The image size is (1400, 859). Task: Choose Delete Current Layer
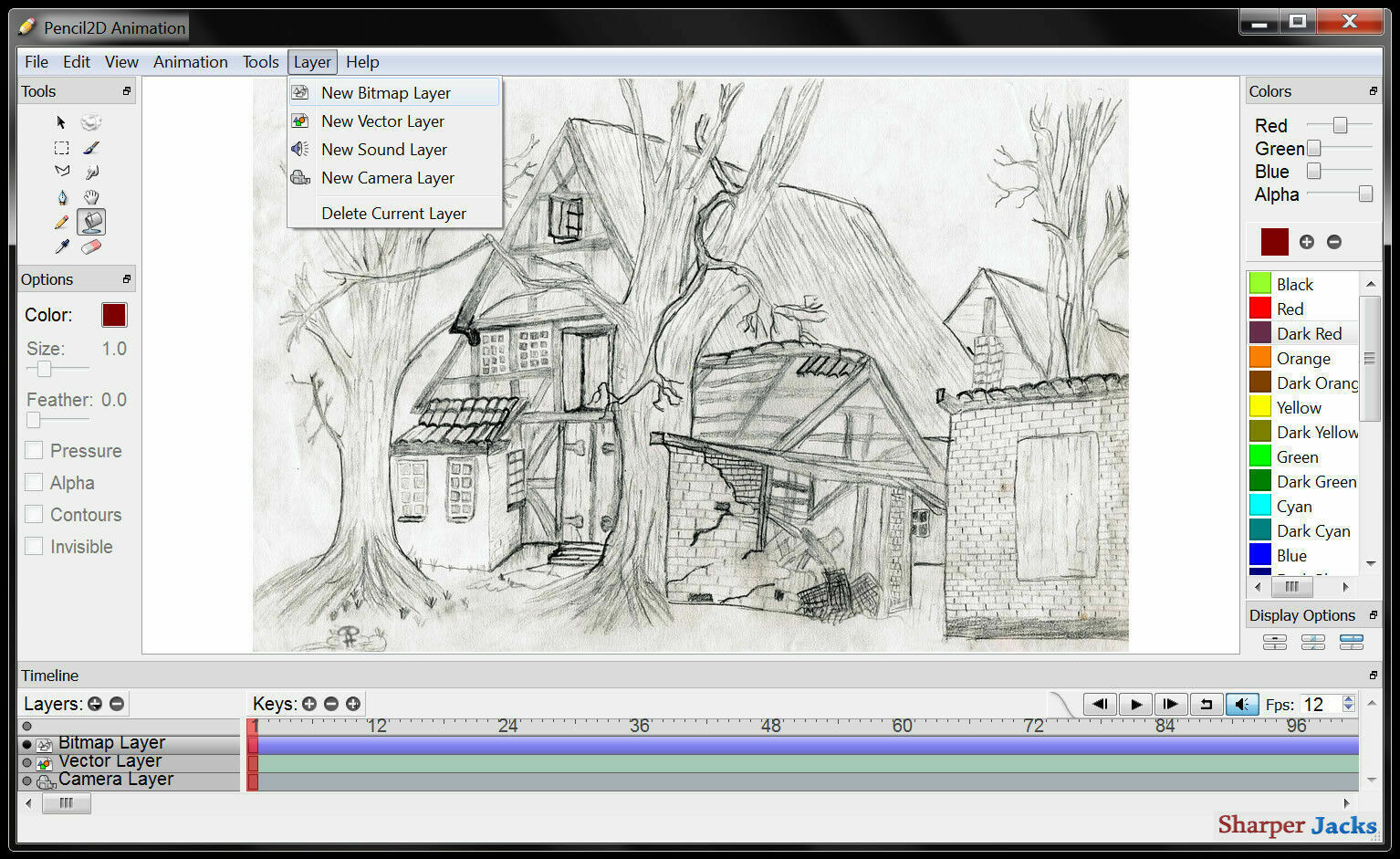394,214
